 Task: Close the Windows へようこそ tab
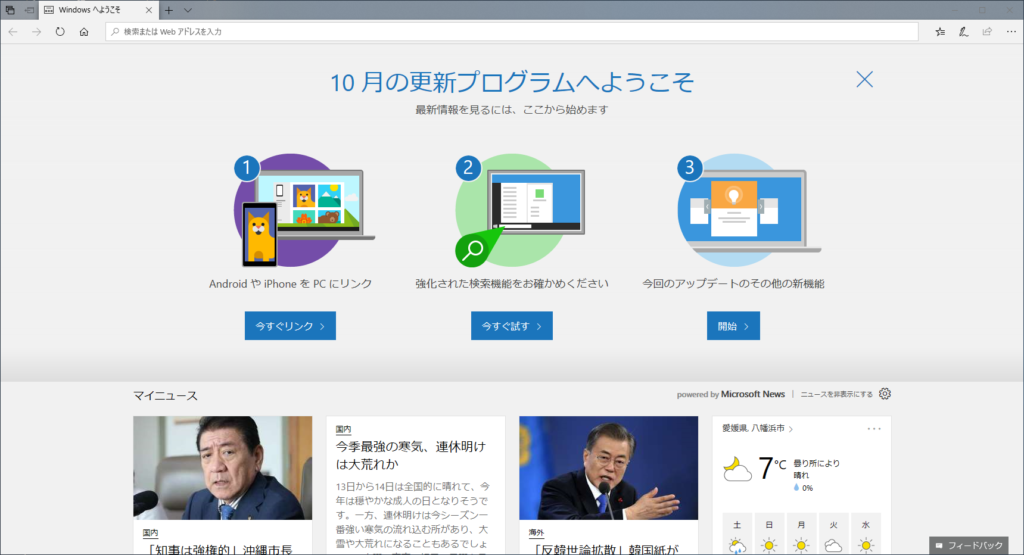(x=148, y=10)
